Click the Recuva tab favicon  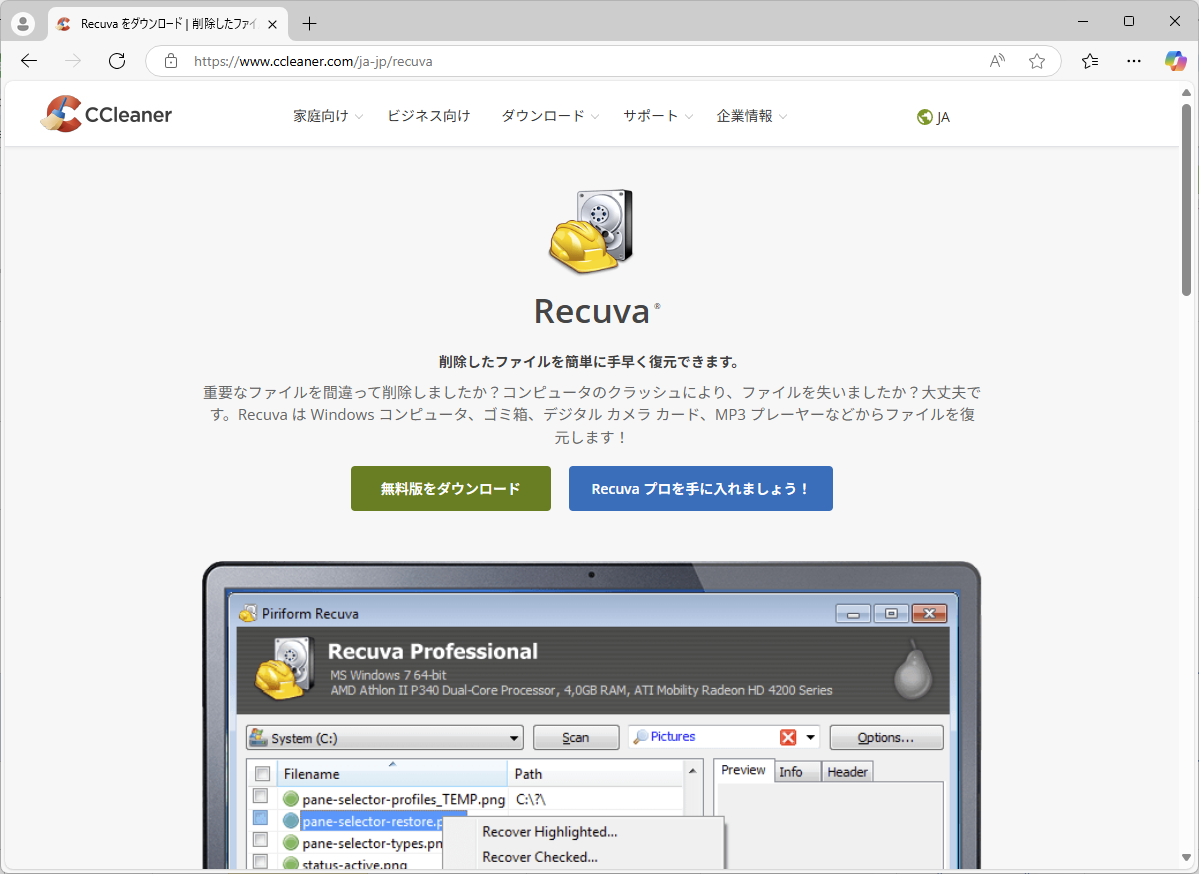point(64,24)
